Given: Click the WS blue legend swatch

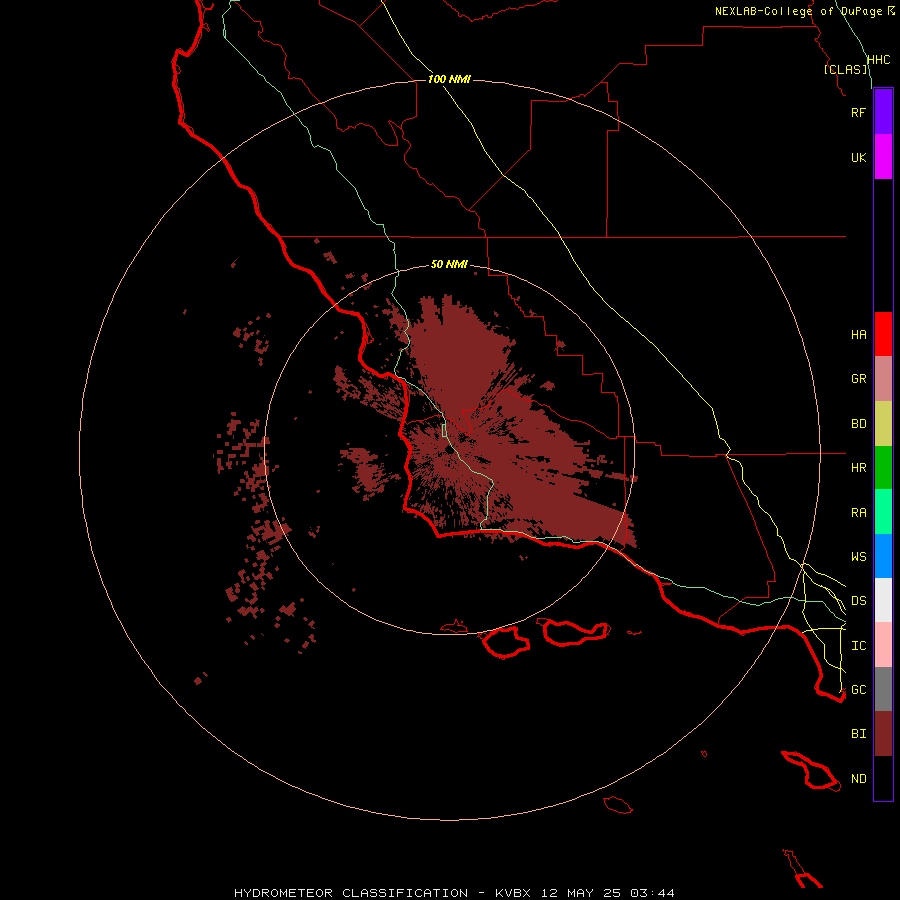Looking at the screenshot, I should point(883,556).
